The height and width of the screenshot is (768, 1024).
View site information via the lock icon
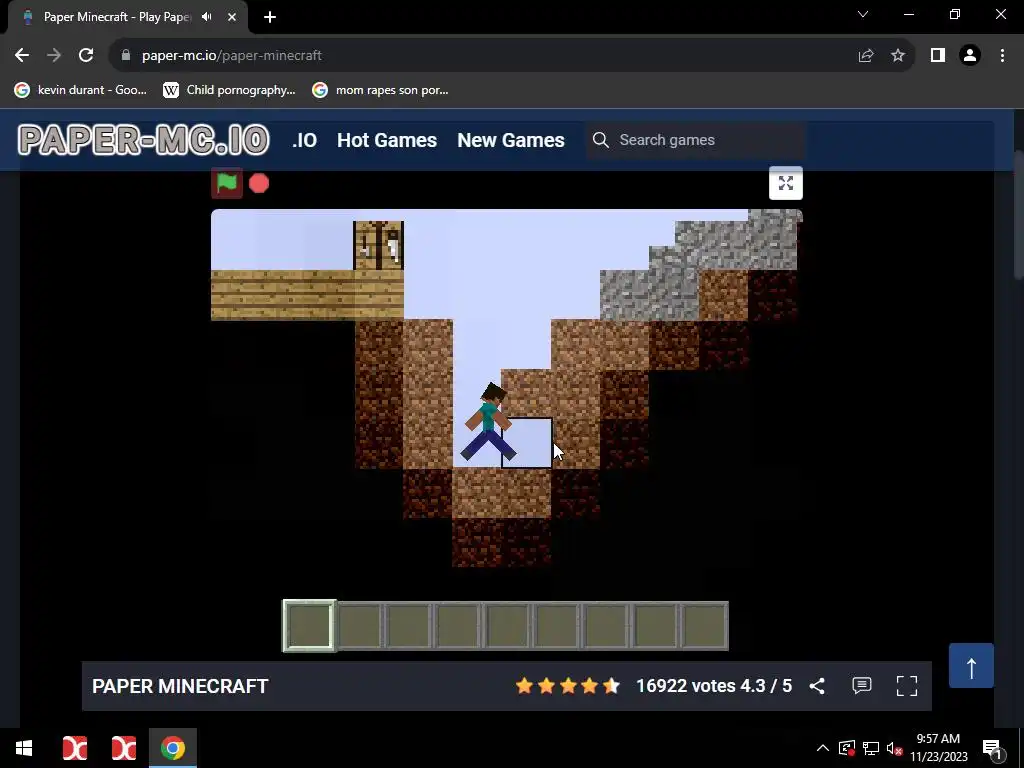126,56
